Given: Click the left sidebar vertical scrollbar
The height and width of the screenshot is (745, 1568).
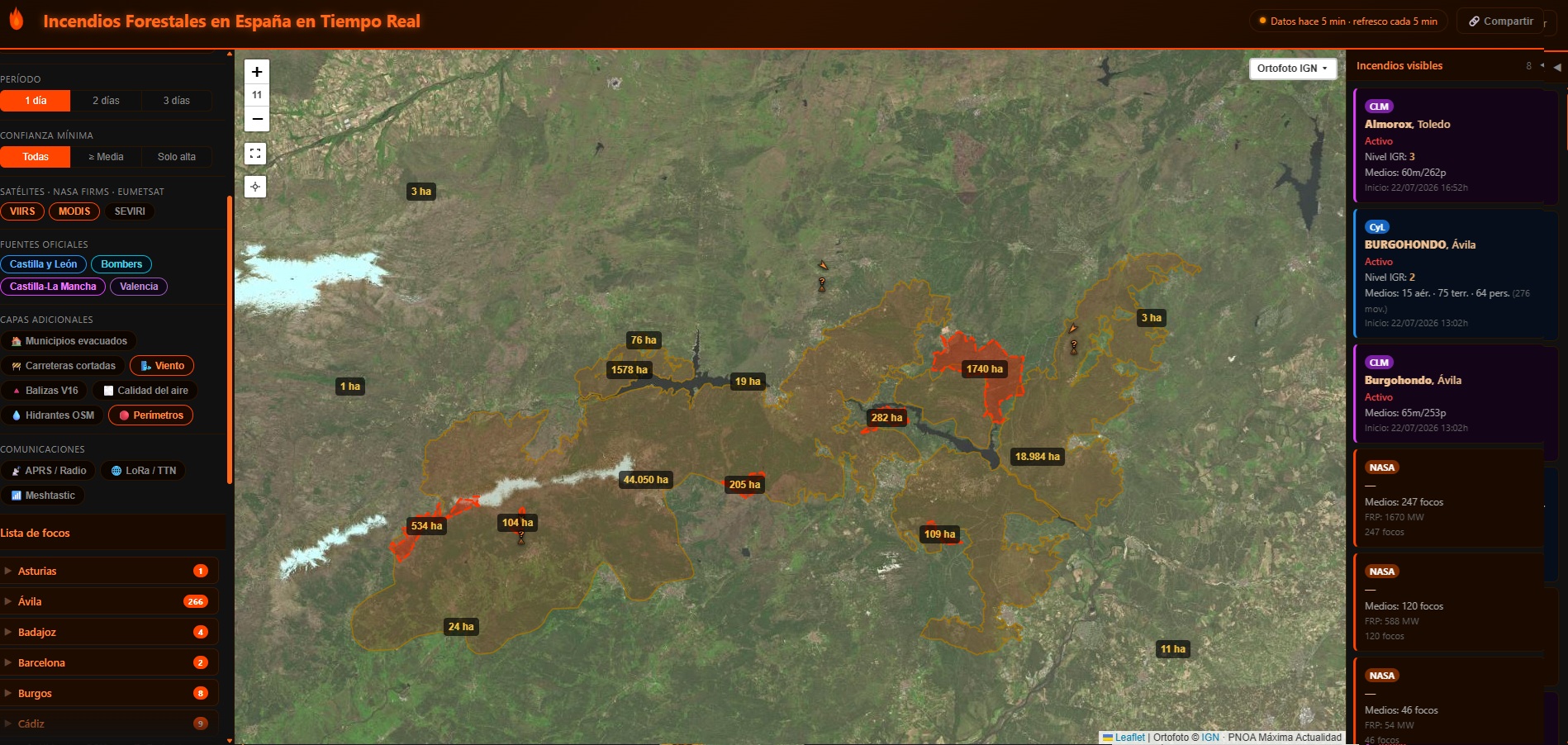Looking at the screenshot, I should pyautogui.click(x=230, y=339).
